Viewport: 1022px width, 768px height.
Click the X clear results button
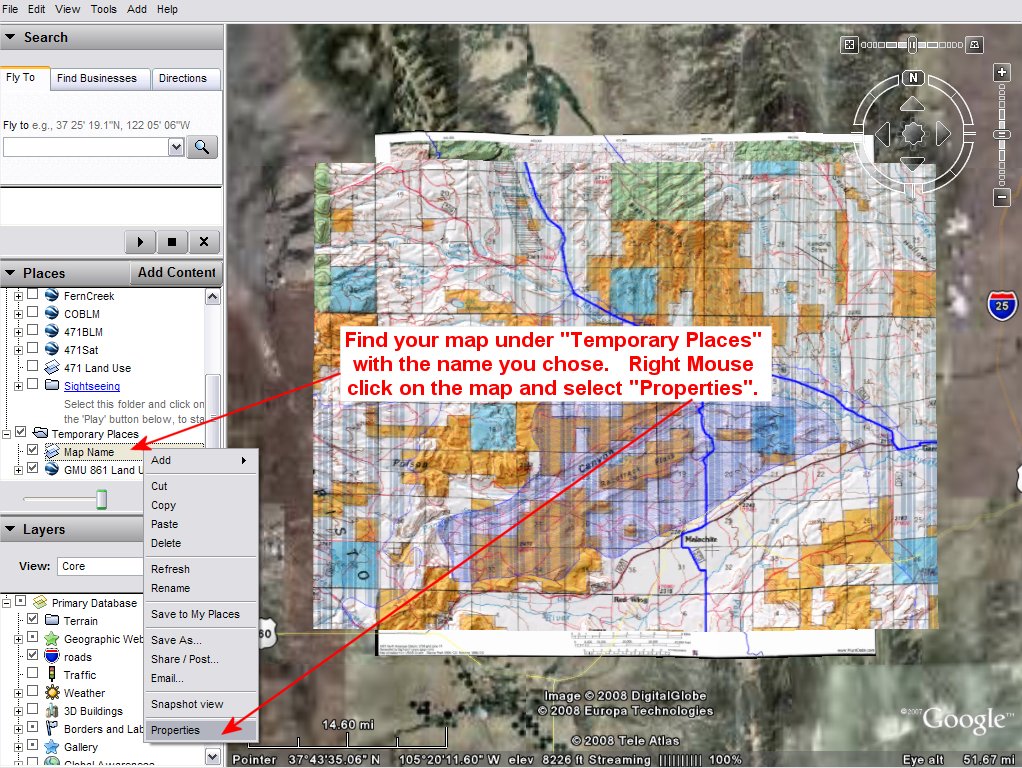pos(204,242)
